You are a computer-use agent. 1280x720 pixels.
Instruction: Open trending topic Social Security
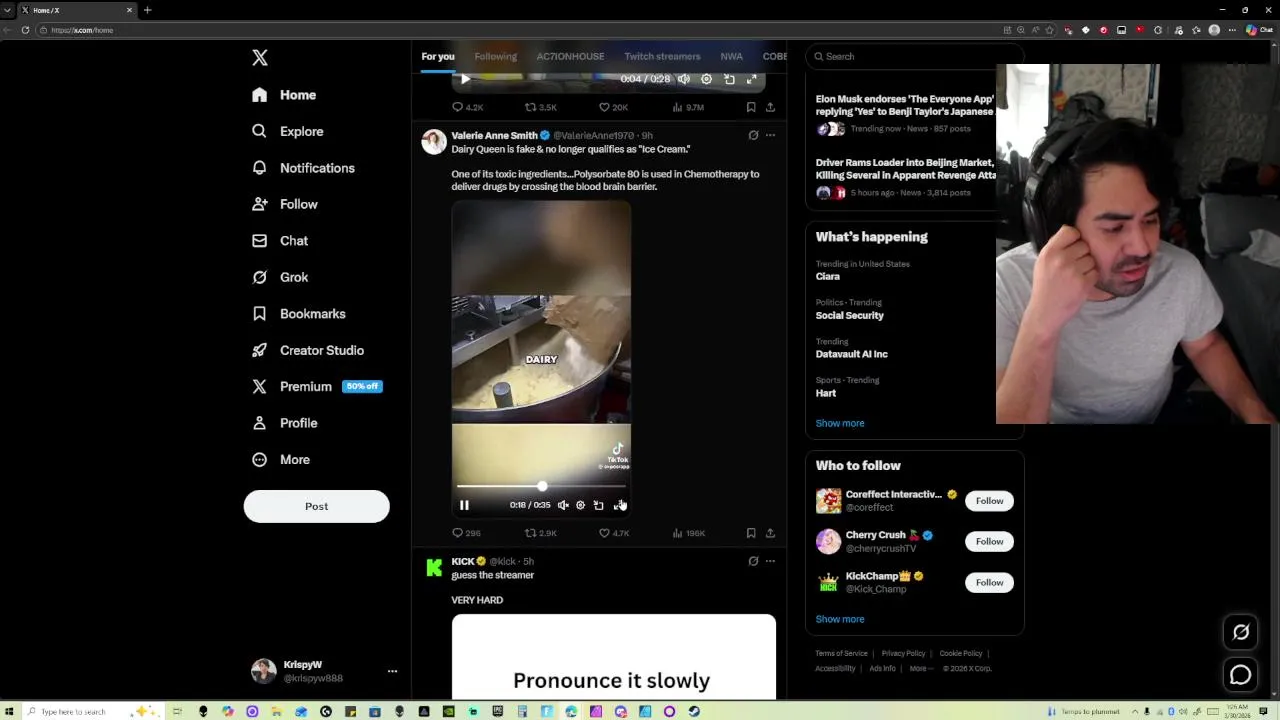point(850,315)
